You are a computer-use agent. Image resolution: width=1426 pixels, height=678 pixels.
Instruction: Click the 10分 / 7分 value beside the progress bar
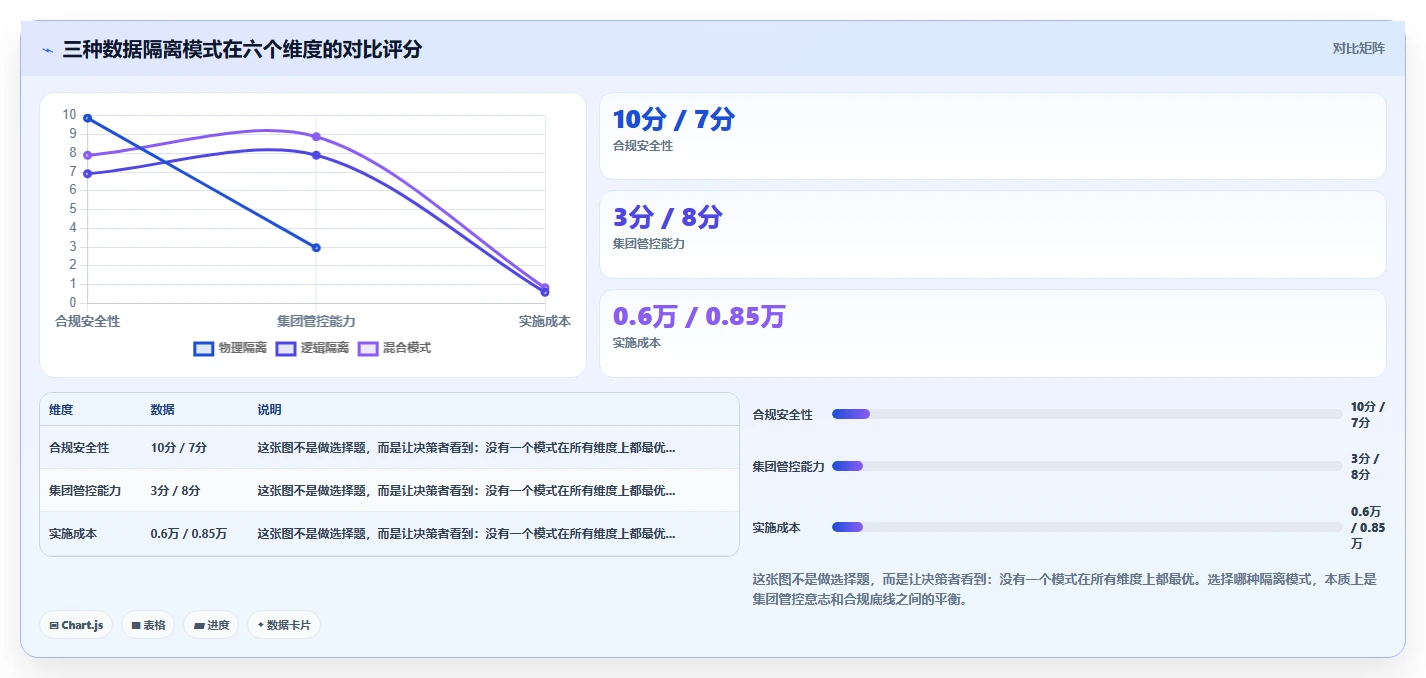point(1367,415)
